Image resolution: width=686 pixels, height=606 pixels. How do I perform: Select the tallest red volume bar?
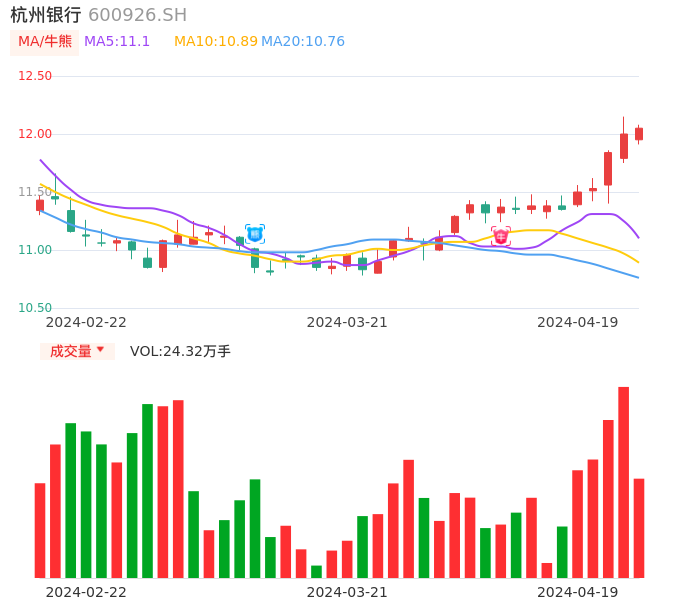[623, 482]
